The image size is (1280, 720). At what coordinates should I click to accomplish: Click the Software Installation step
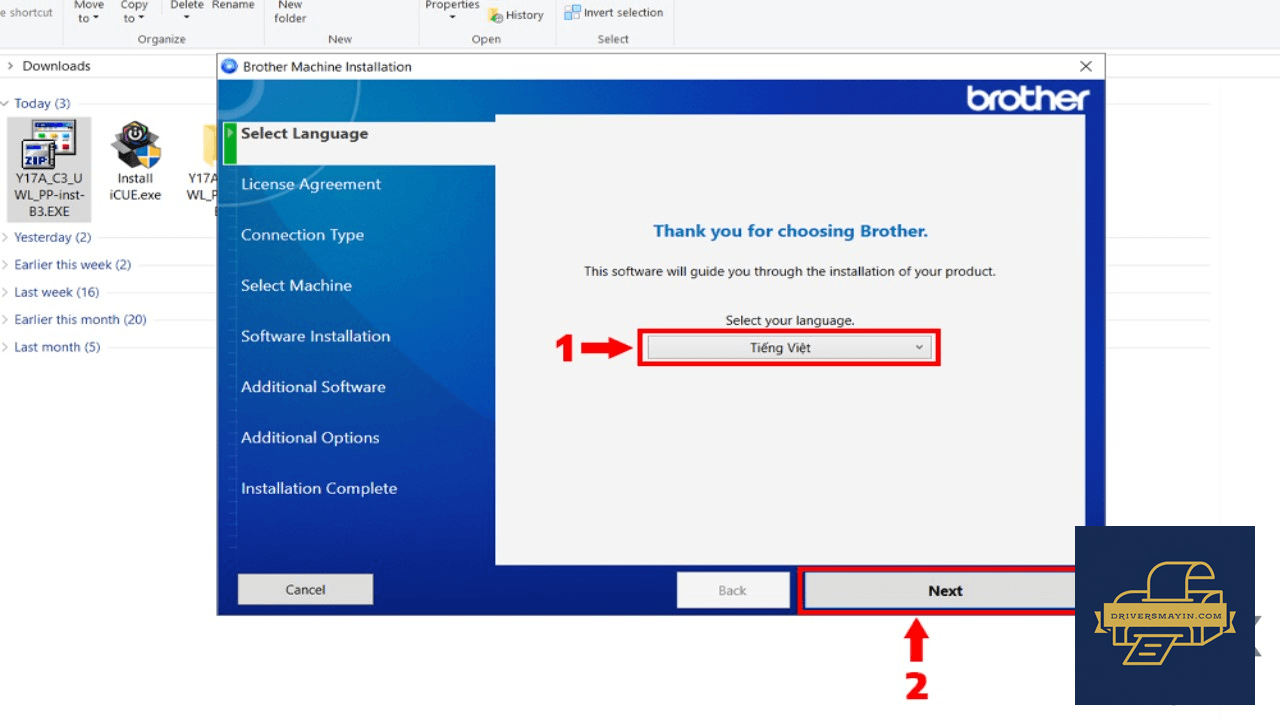click(x=315, y=337)
